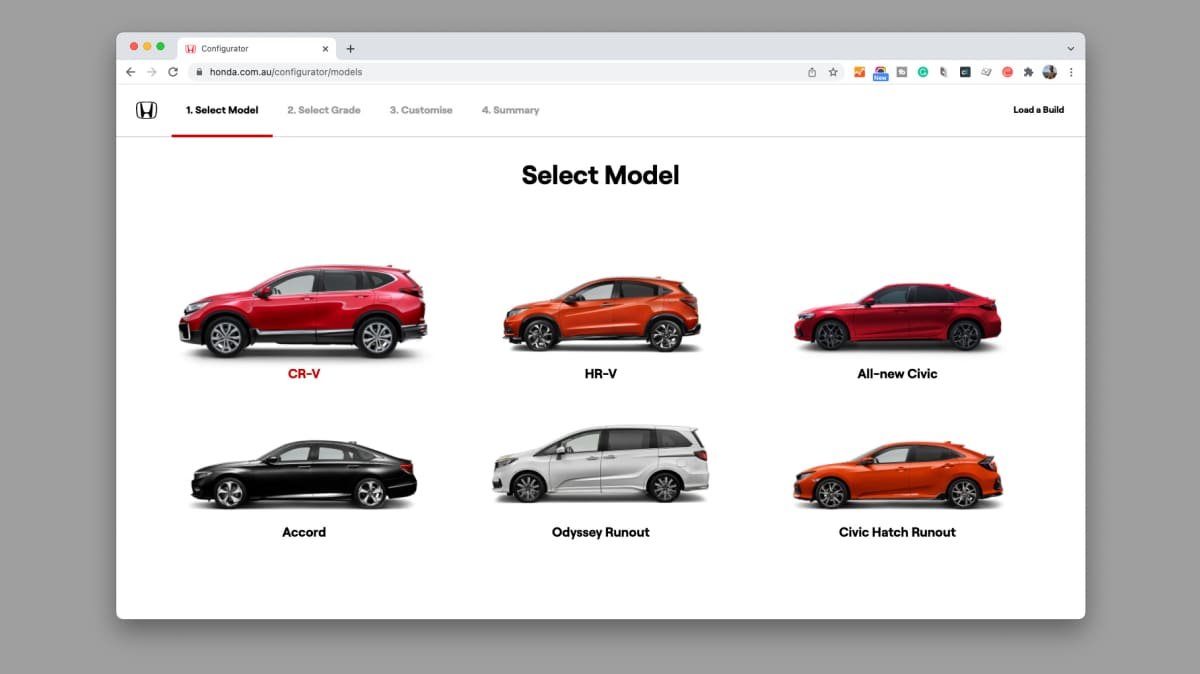The width and height of the screenshot is (1200, 674).
Task: Select the white Odyssey Runout image
Action: click(601, 465)
